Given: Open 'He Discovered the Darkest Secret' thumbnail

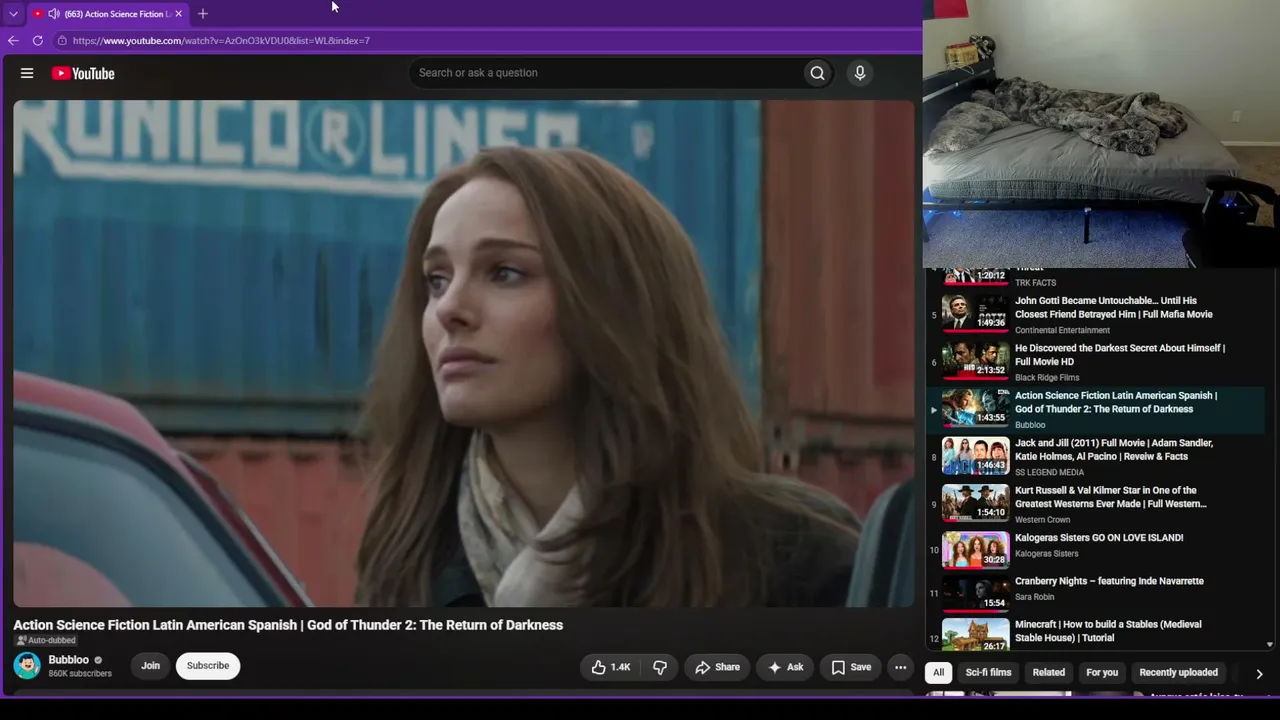Looking at the screenshot, I should tap(975, 361).
